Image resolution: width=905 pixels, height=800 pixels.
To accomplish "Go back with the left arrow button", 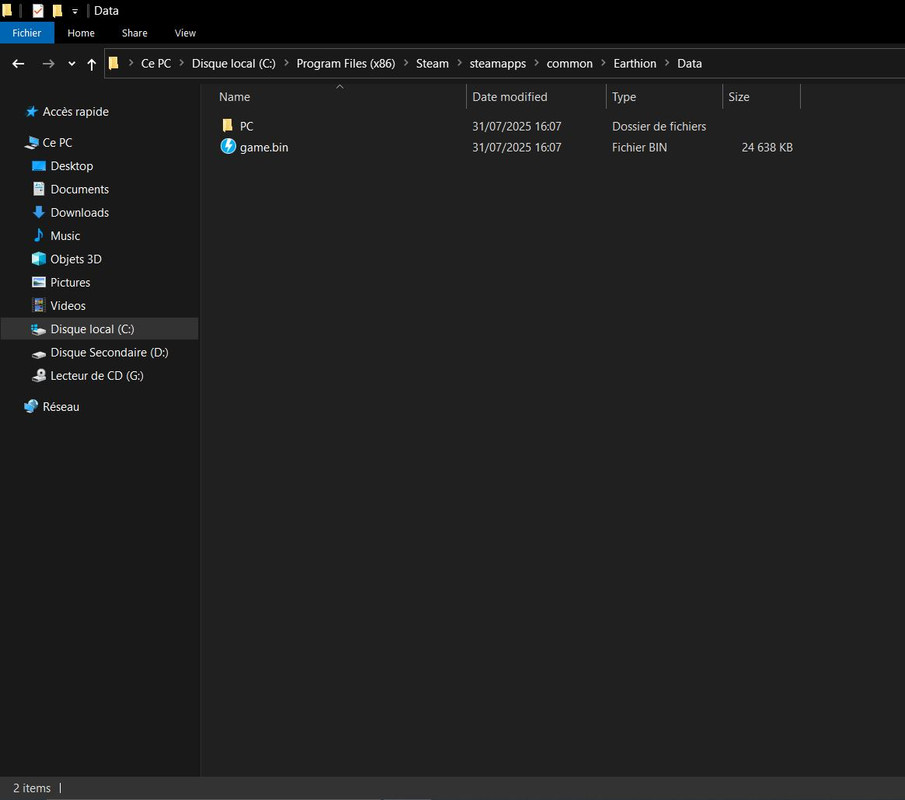I will (18, 63).
